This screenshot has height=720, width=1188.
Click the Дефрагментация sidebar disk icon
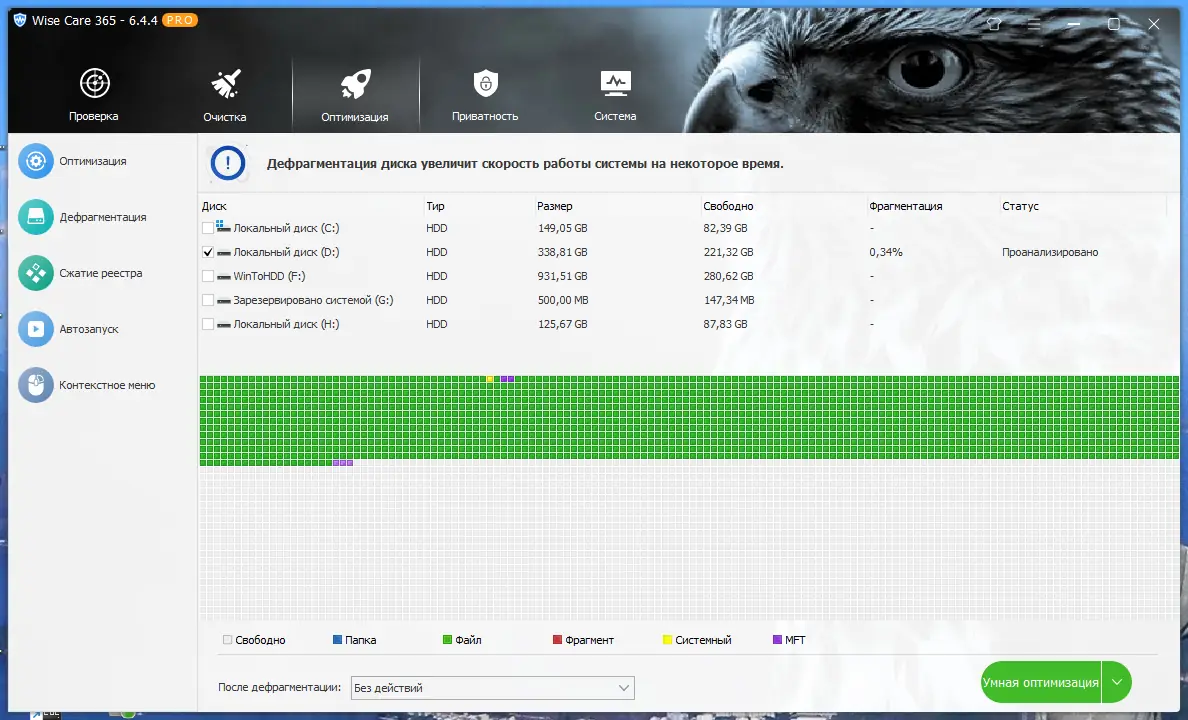36,217
